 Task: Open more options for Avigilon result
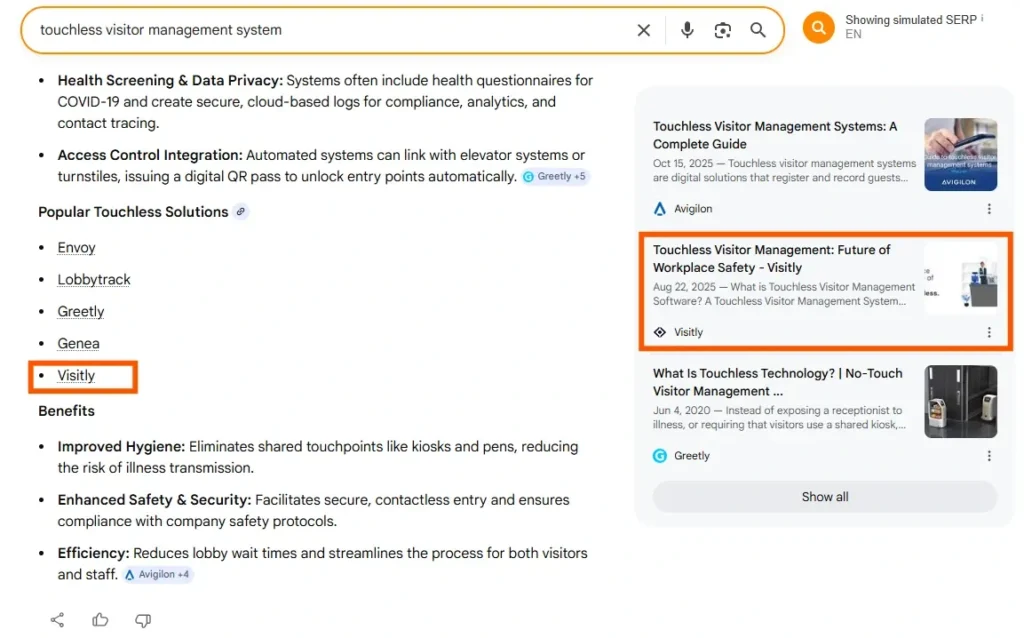click(989, 209)
